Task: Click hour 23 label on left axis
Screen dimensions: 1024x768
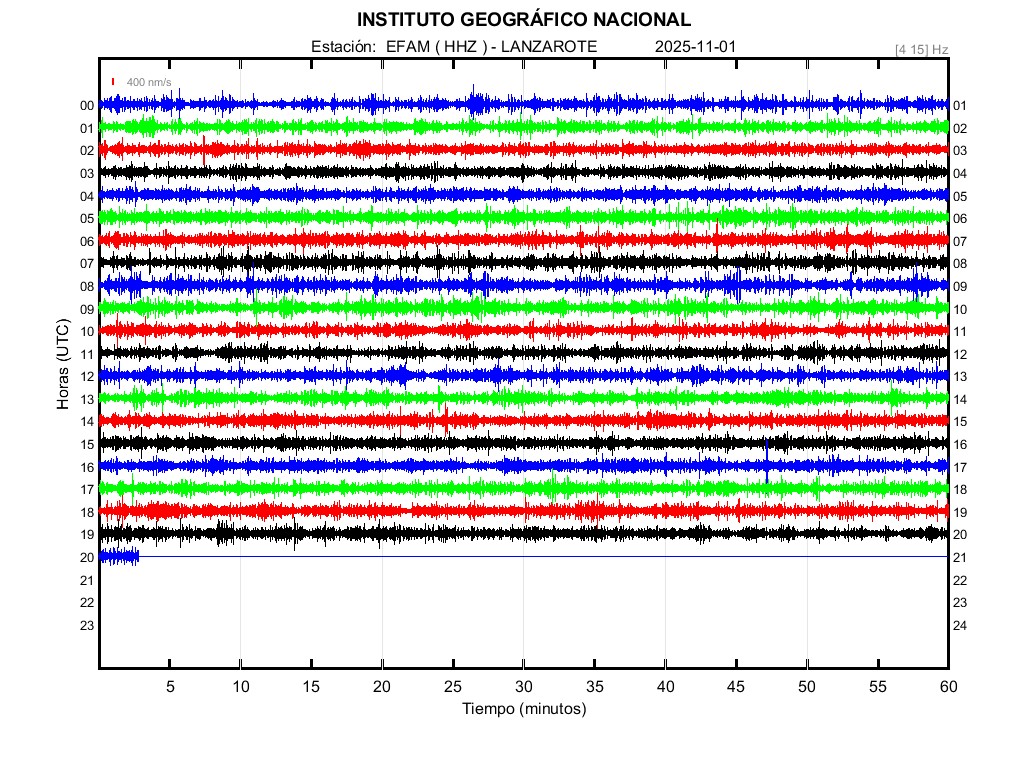Action: (87, 625)
